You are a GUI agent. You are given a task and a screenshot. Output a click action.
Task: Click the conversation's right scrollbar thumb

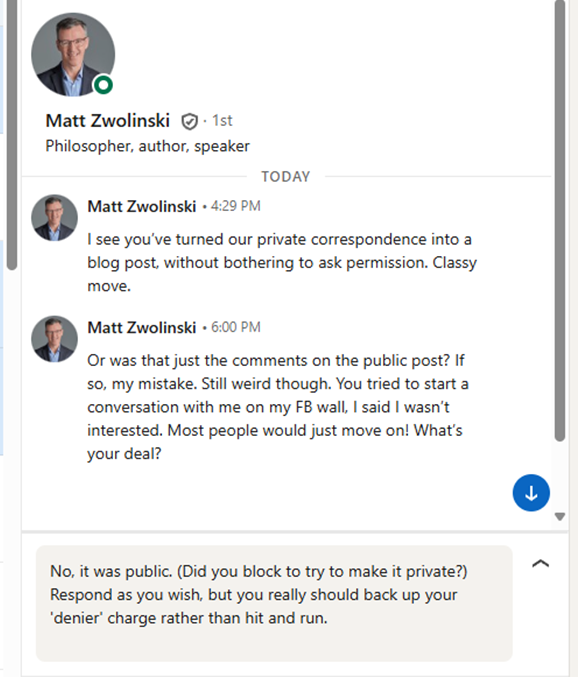[560, 220]
